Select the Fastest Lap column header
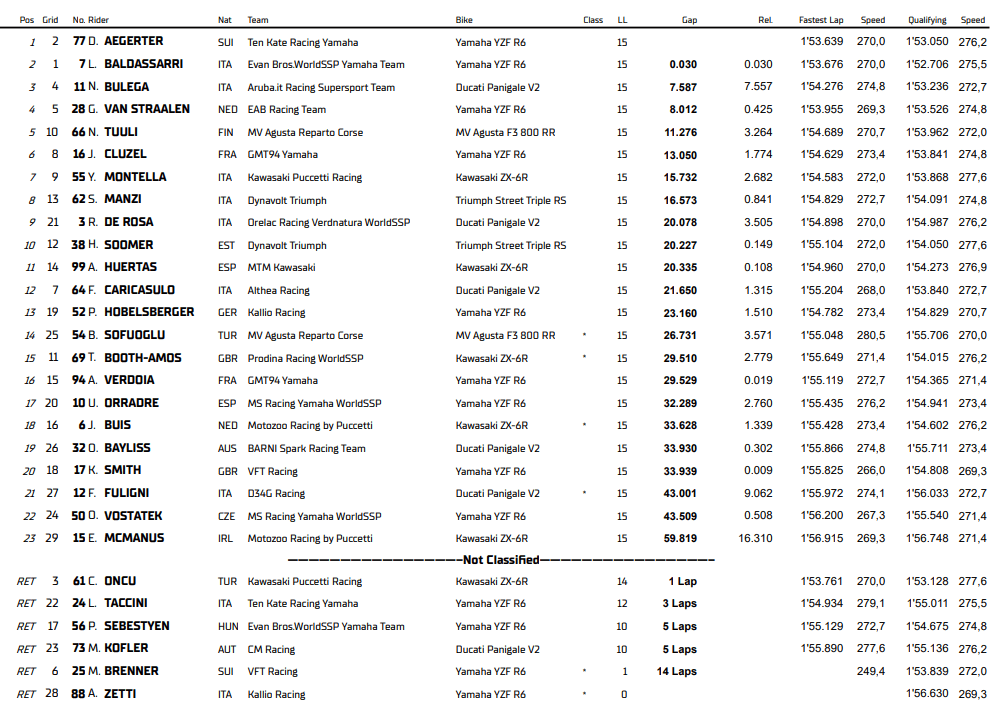995x713 pixels. click(820, 19)
